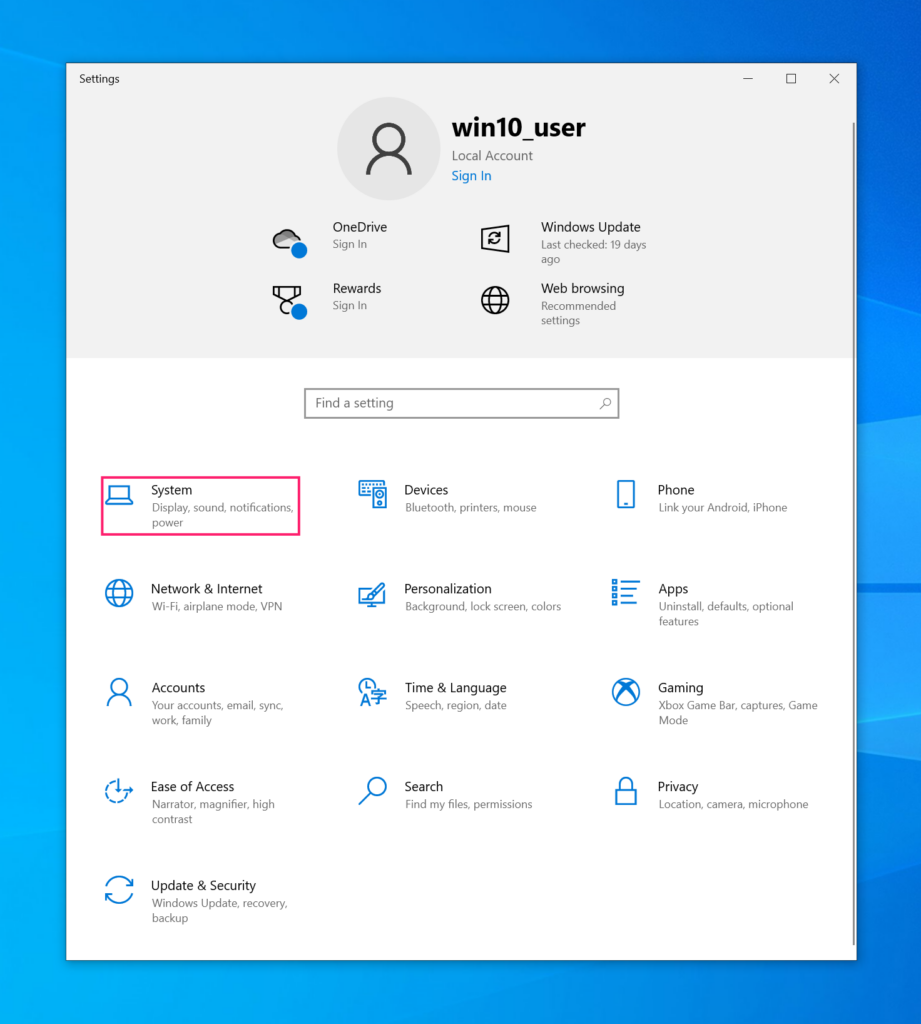Click 'Link your Android, iPhone' description
Image resolution: width=921 pixels, height=1024 pixels.
(722, 507)
